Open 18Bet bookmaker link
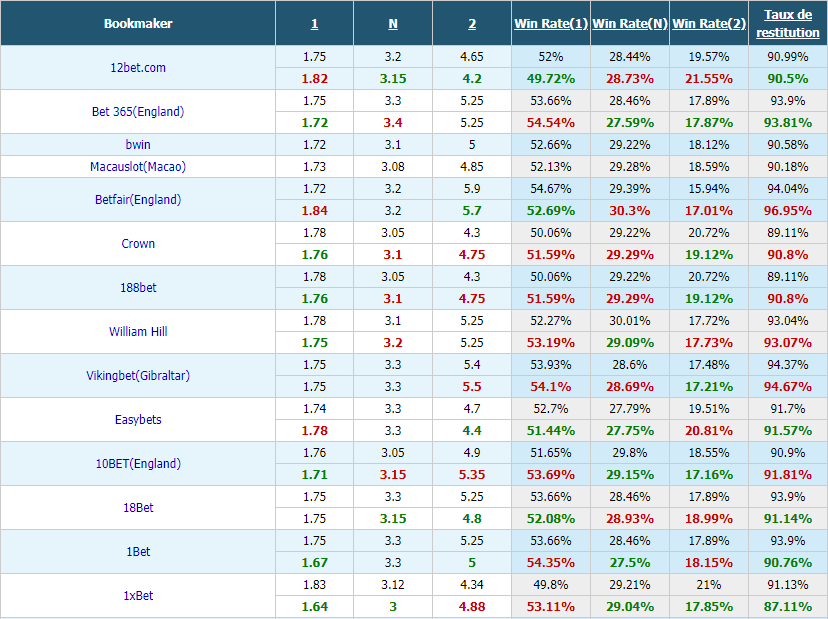 pos(138,508)
